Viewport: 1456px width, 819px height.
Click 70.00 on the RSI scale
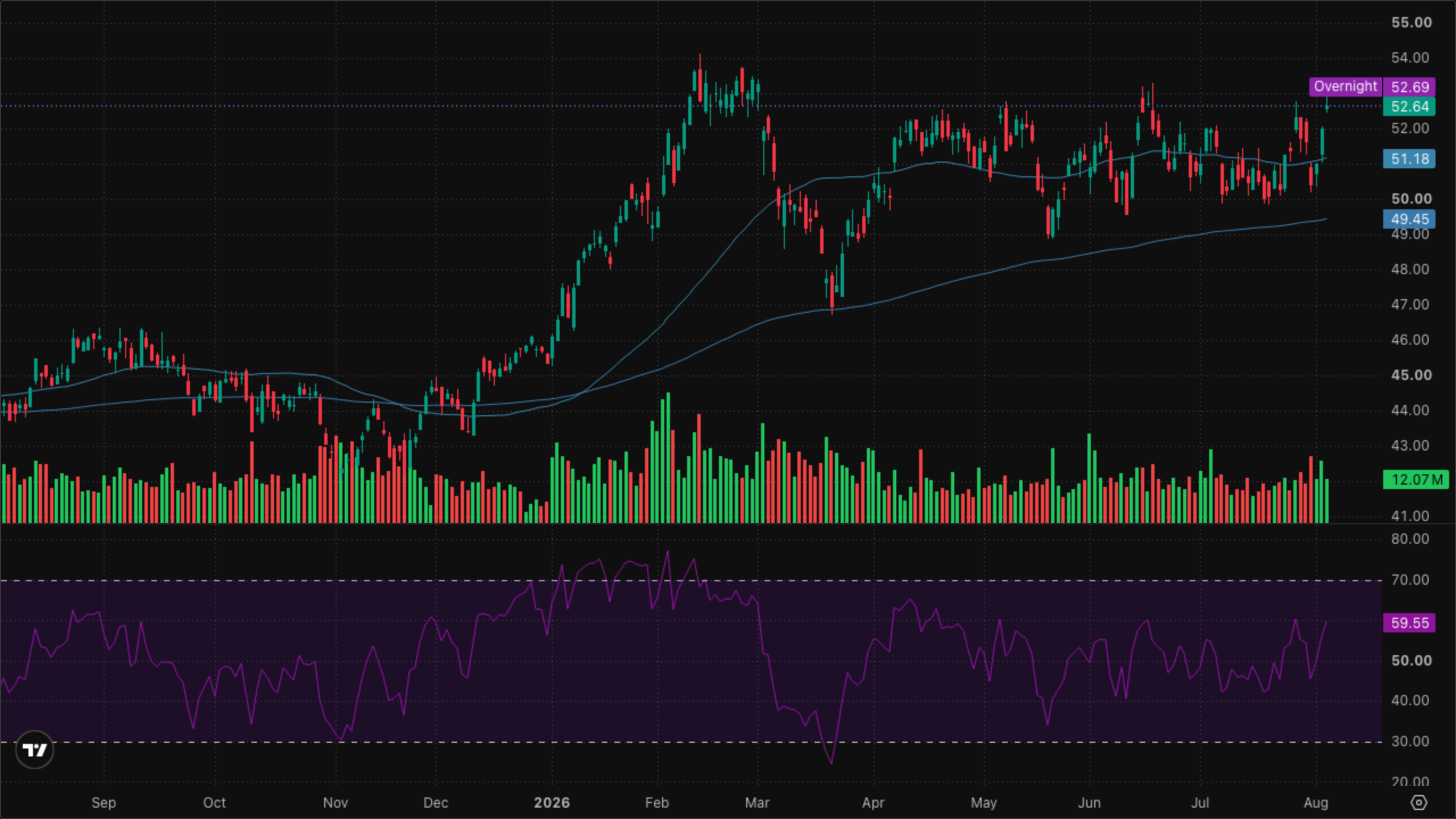pos(1410,580)
